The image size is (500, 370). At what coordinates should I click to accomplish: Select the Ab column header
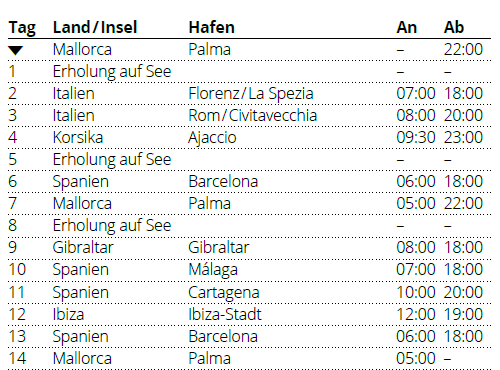click(x=454, y=27)
